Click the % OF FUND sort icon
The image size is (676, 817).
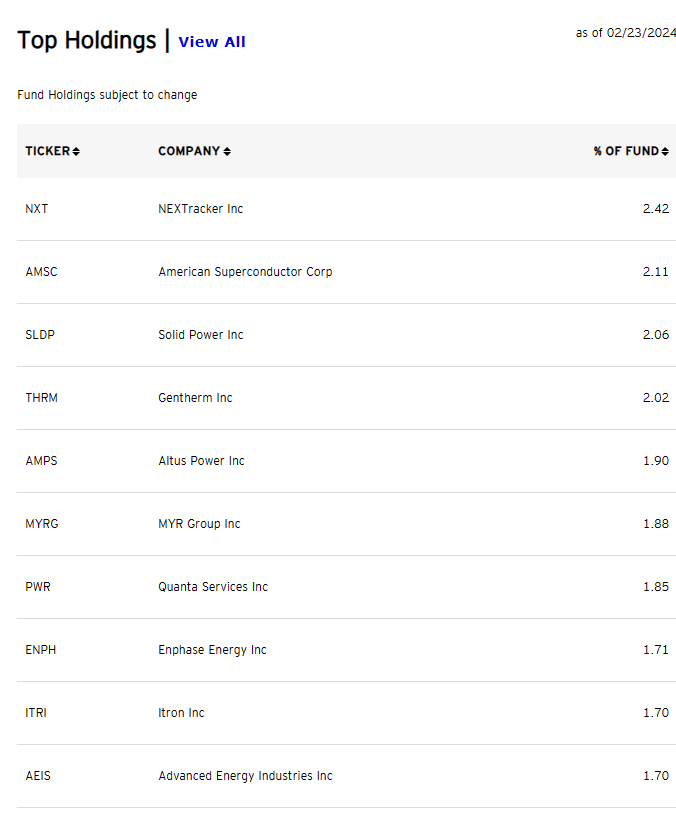tap(665, 152)
